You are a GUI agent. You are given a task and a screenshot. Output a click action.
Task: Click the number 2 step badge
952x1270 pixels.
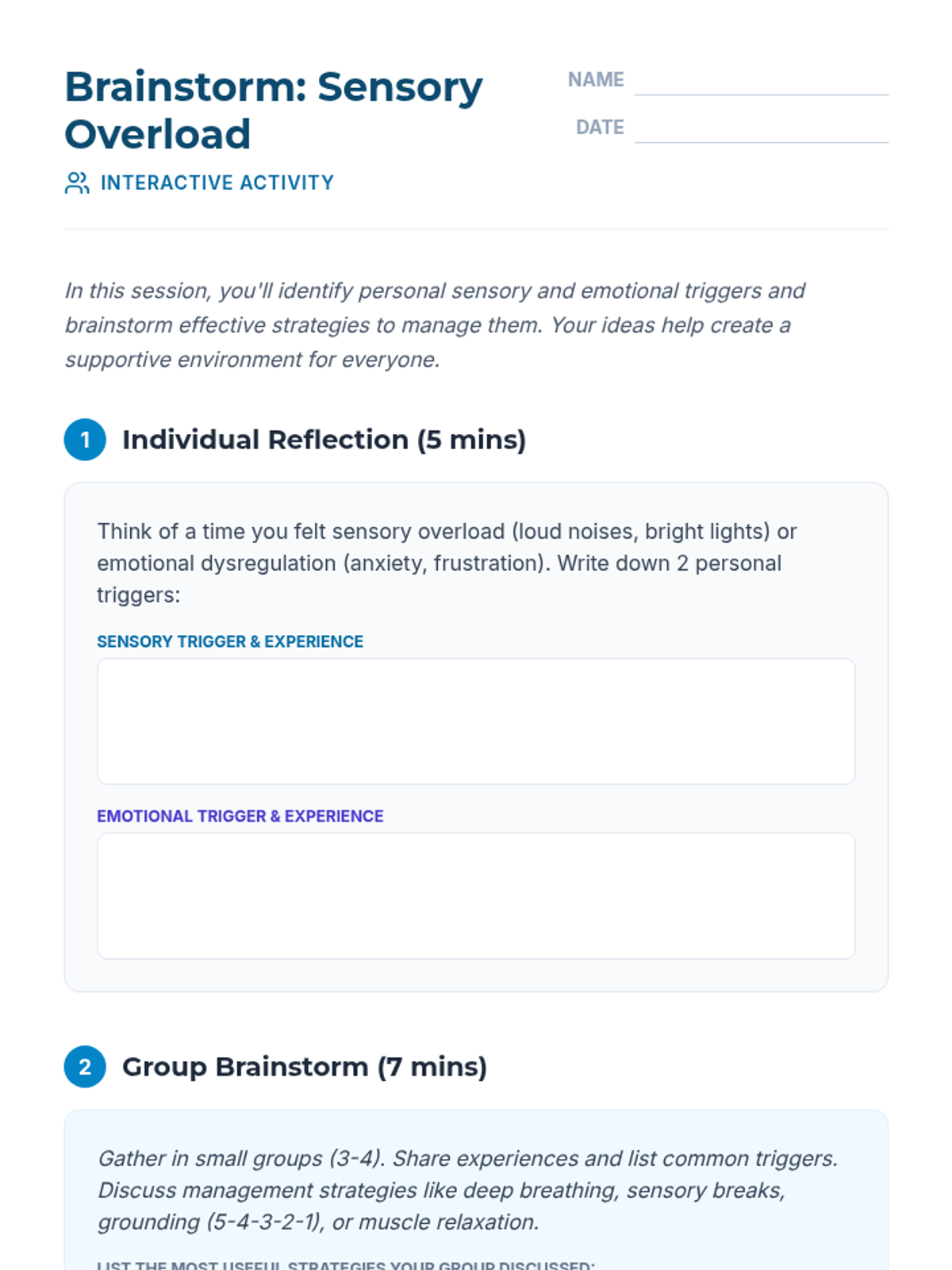coord(85,1067)
